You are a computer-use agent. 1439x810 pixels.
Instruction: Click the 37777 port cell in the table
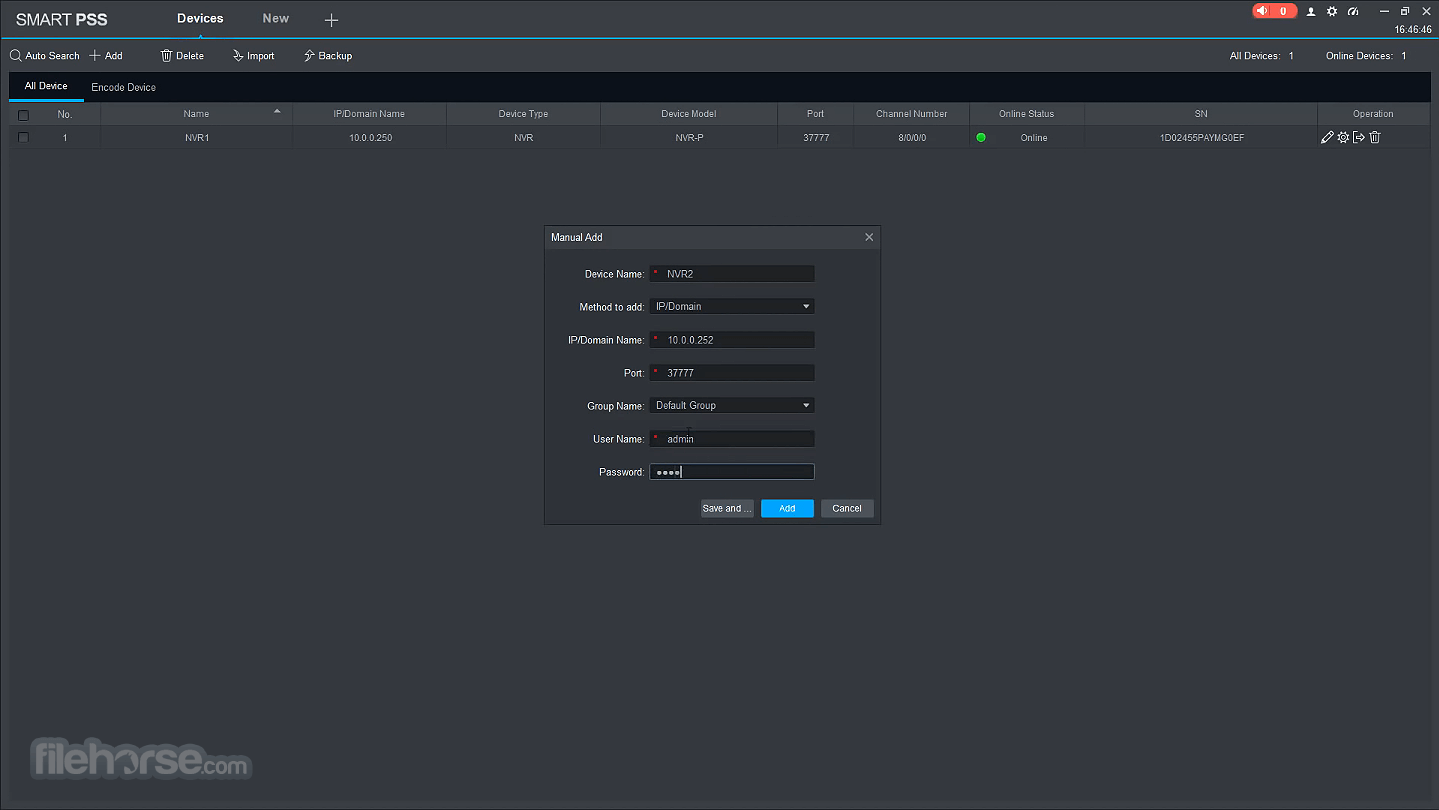pos(815,138)
